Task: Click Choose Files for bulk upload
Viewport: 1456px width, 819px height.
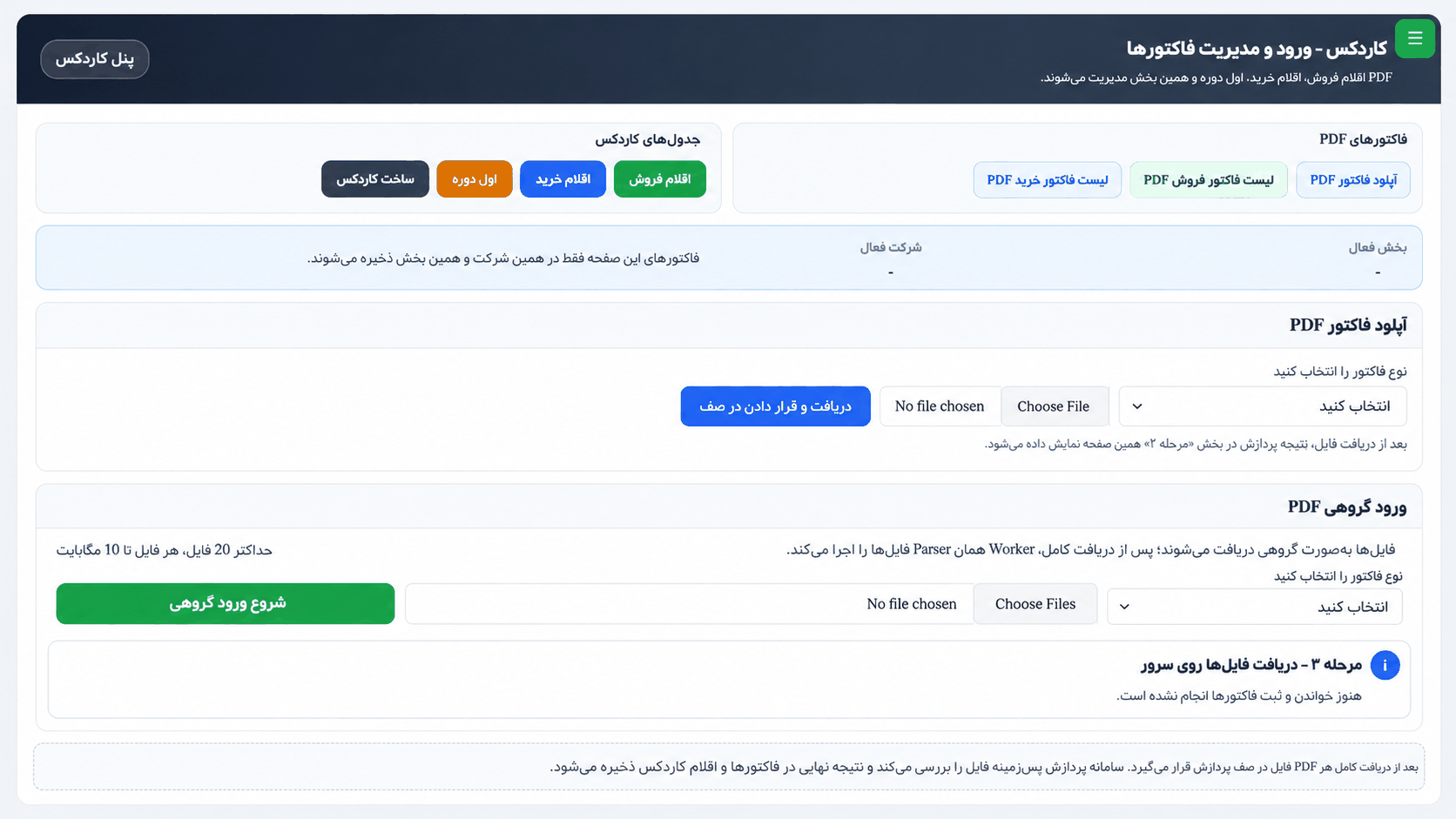Action: [x=1035, y=604]
